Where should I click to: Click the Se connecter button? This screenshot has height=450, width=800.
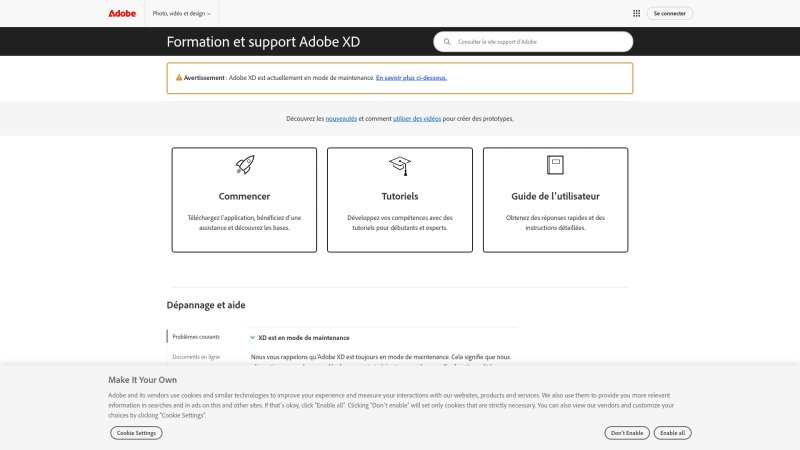[669, 13]
